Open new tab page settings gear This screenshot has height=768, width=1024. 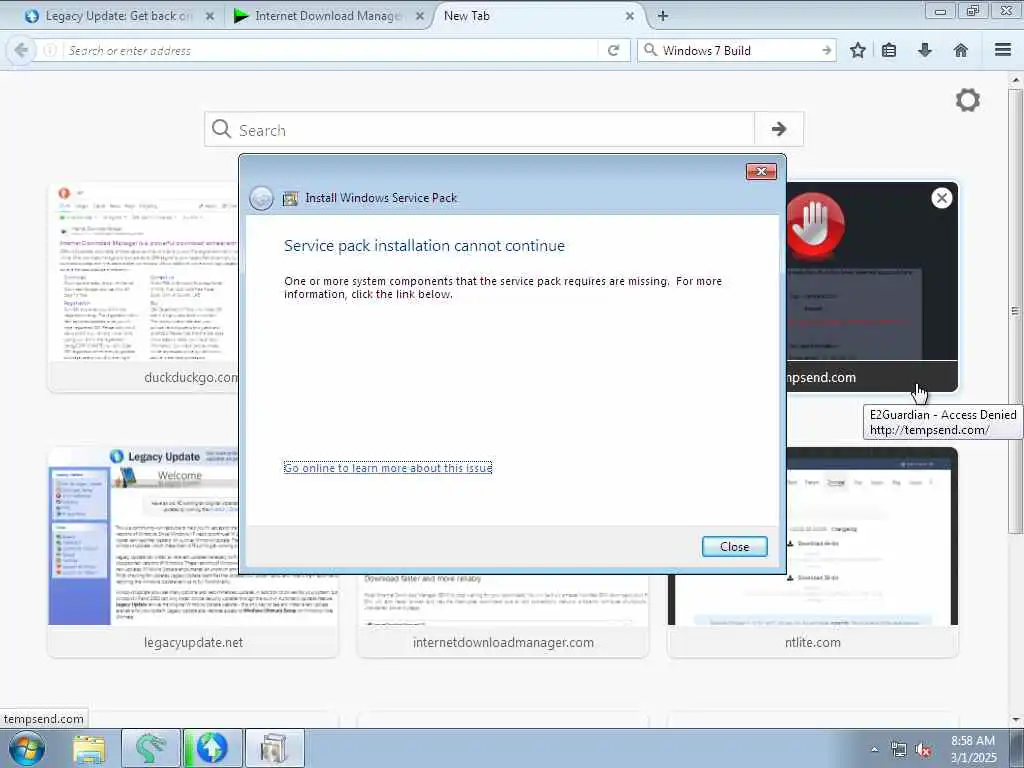point(968,100)
